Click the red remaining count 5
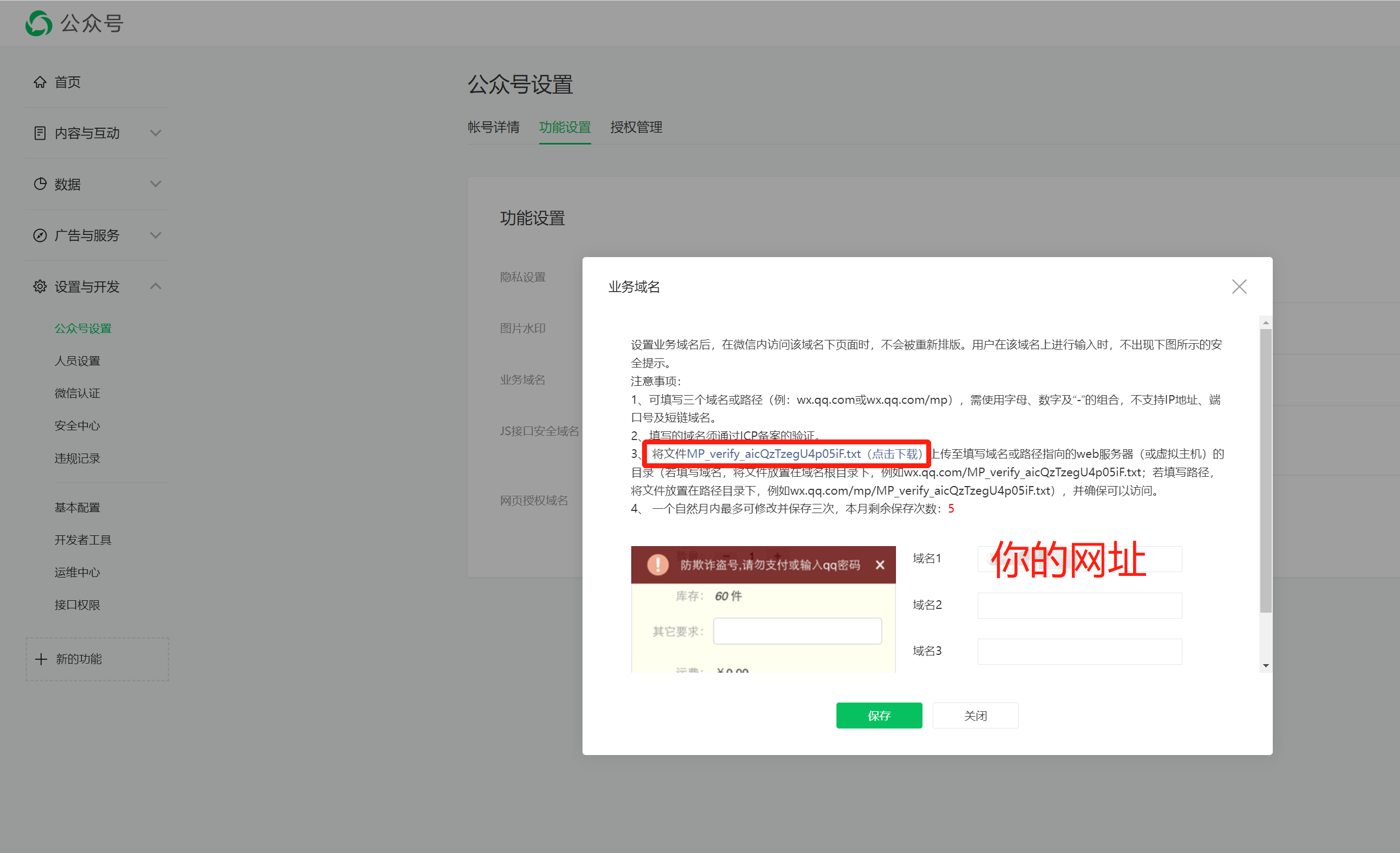 [x=951, y=508]
